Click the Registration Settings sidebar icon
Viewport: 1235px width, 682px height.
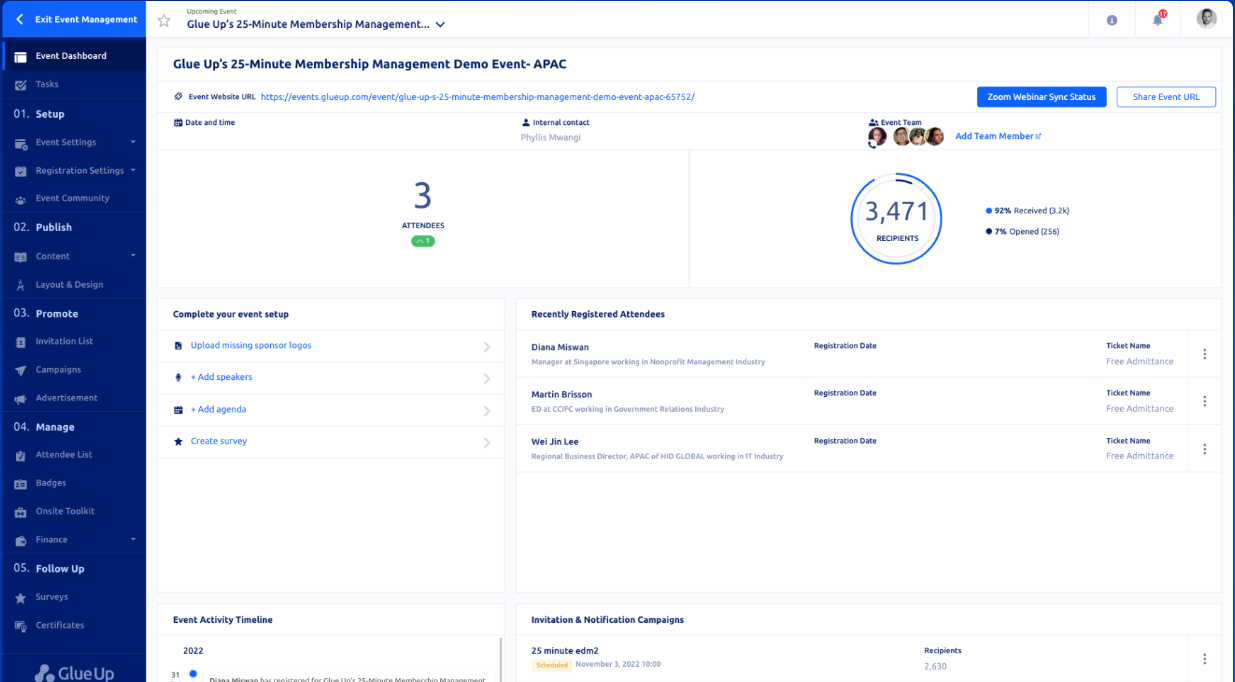[20, 171]
